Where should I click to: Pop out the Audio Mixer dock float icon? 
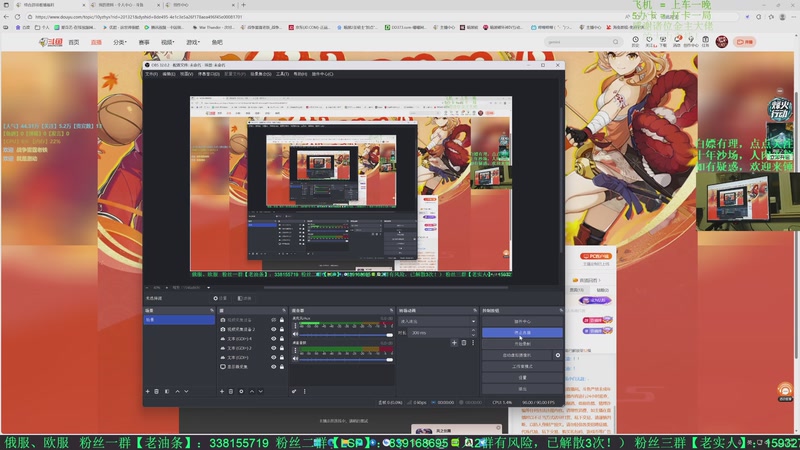pos(391,310)
